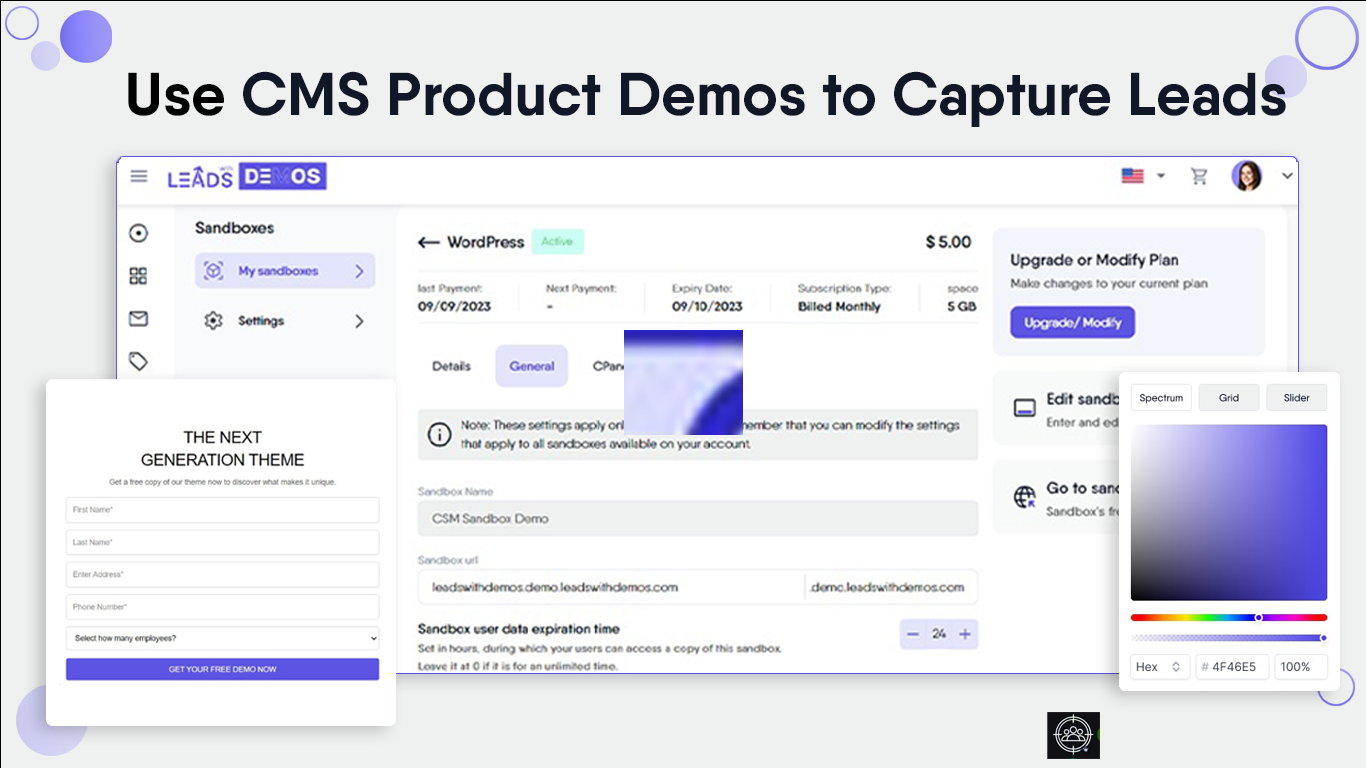
Task: Click Get Your Free Demo Now button
Action: click(222, 669)
